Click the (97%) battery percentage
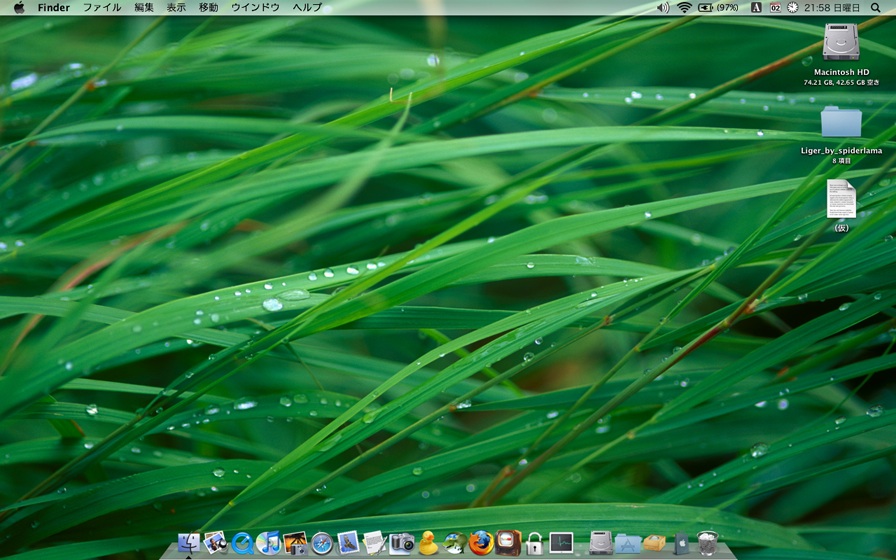The width and height of the screenshot is (896, 560). point(727,7)
